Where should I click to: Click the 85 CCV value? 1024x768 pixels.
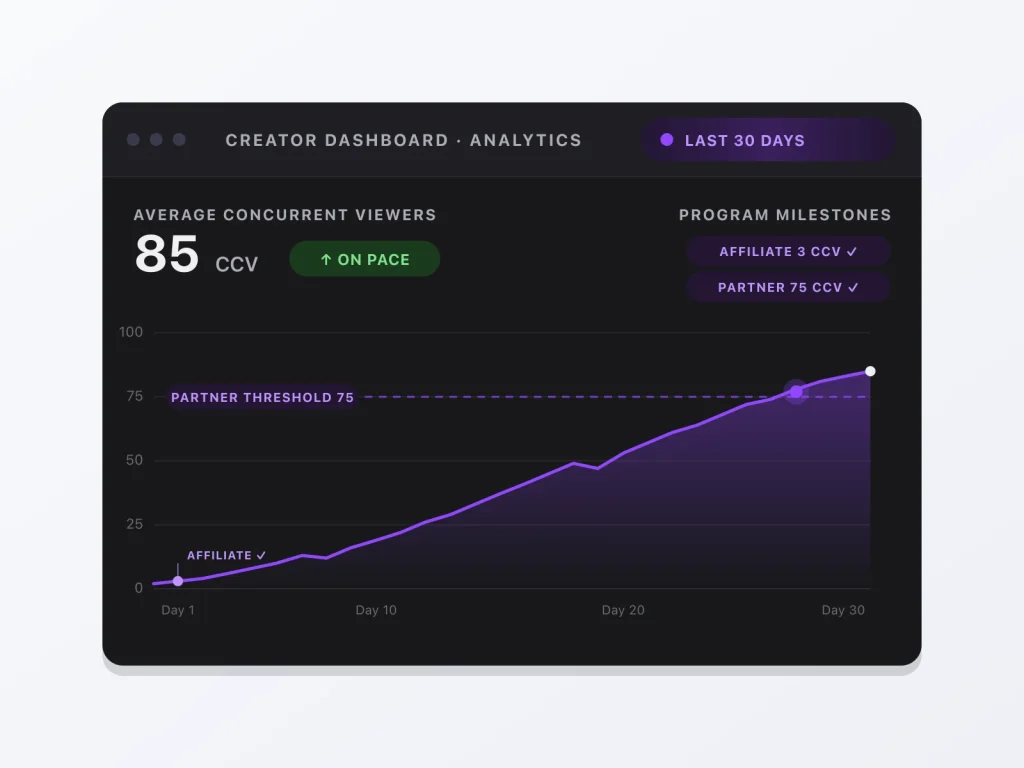[x=196, y=255]
